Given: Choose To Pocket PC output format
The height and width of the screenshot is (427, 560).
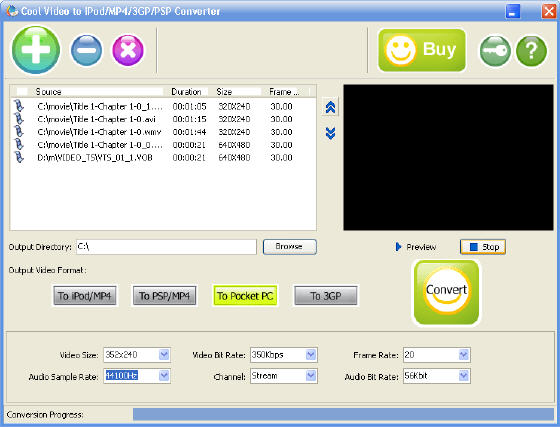Looking at the screenshot, I should pyautogui.click(x=245, y=296).
